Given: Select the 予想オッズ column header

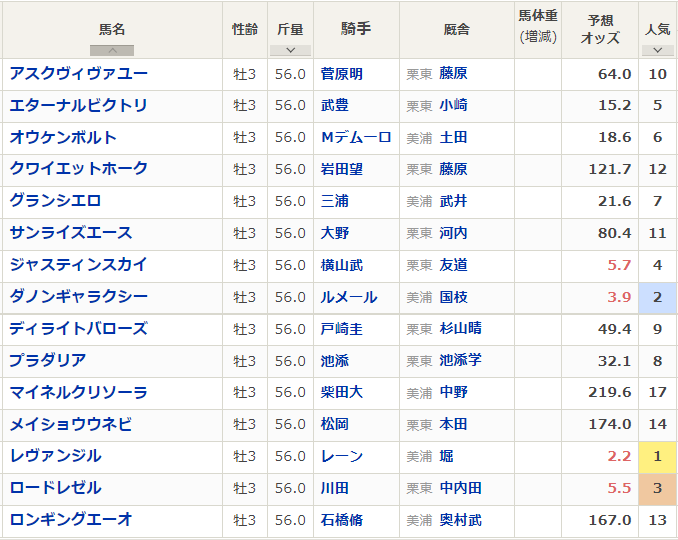Looking at the screenshot, I should coord(600,29).
